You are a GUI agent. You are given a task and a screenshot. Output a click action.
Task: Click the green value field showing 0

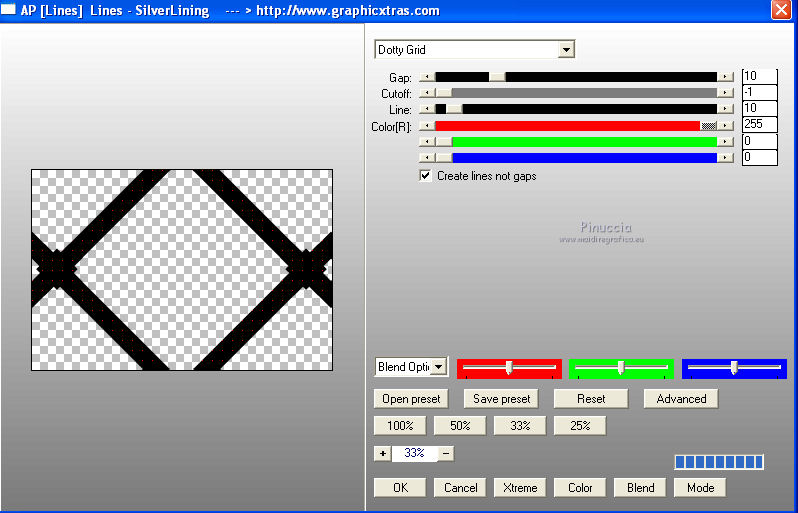pos(759,141)
